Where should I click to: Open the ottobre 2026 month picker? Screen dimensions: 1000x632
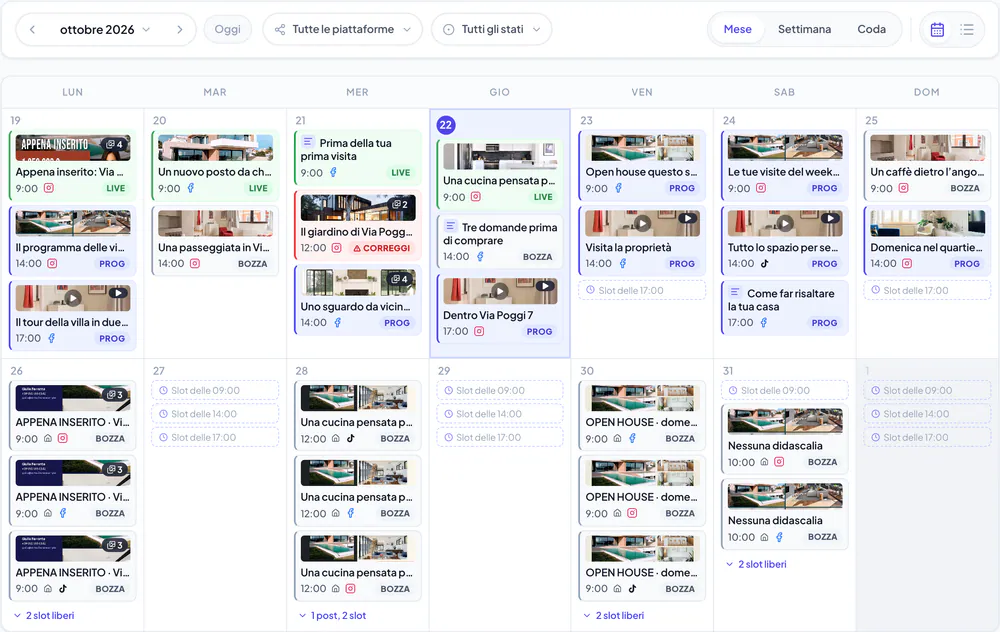coord(105,29)
